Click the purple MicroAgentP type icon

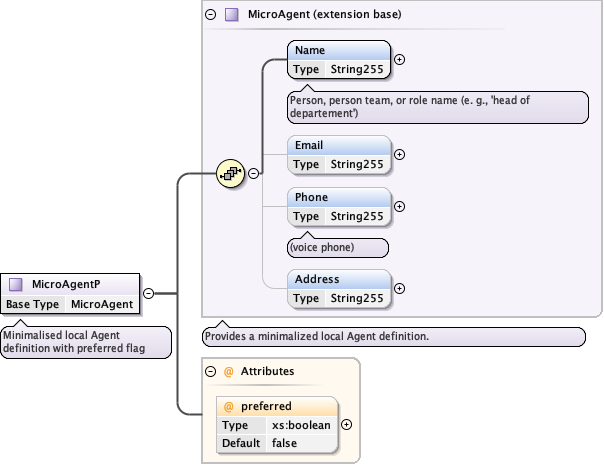click(x=16, y=284)
